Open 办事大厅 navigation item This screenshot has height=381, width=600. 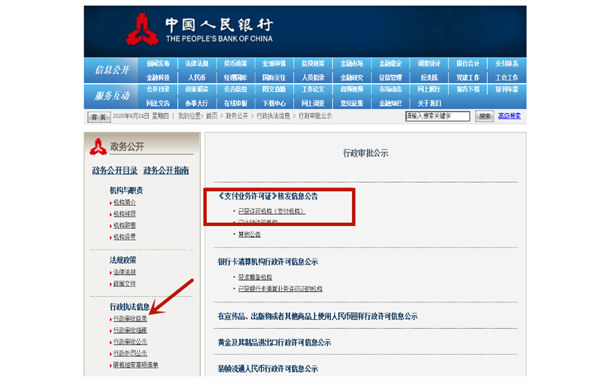[197, 103]
